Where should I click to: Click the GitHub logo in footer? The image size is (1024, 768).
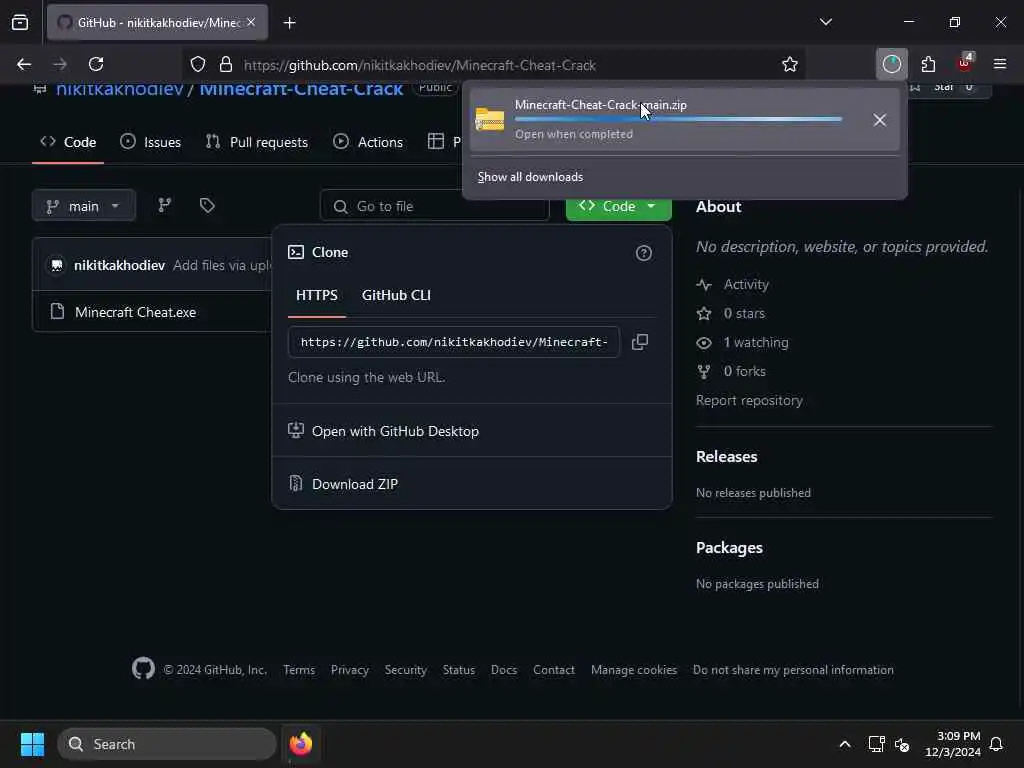pyautogui.click(x=143, y=668)
